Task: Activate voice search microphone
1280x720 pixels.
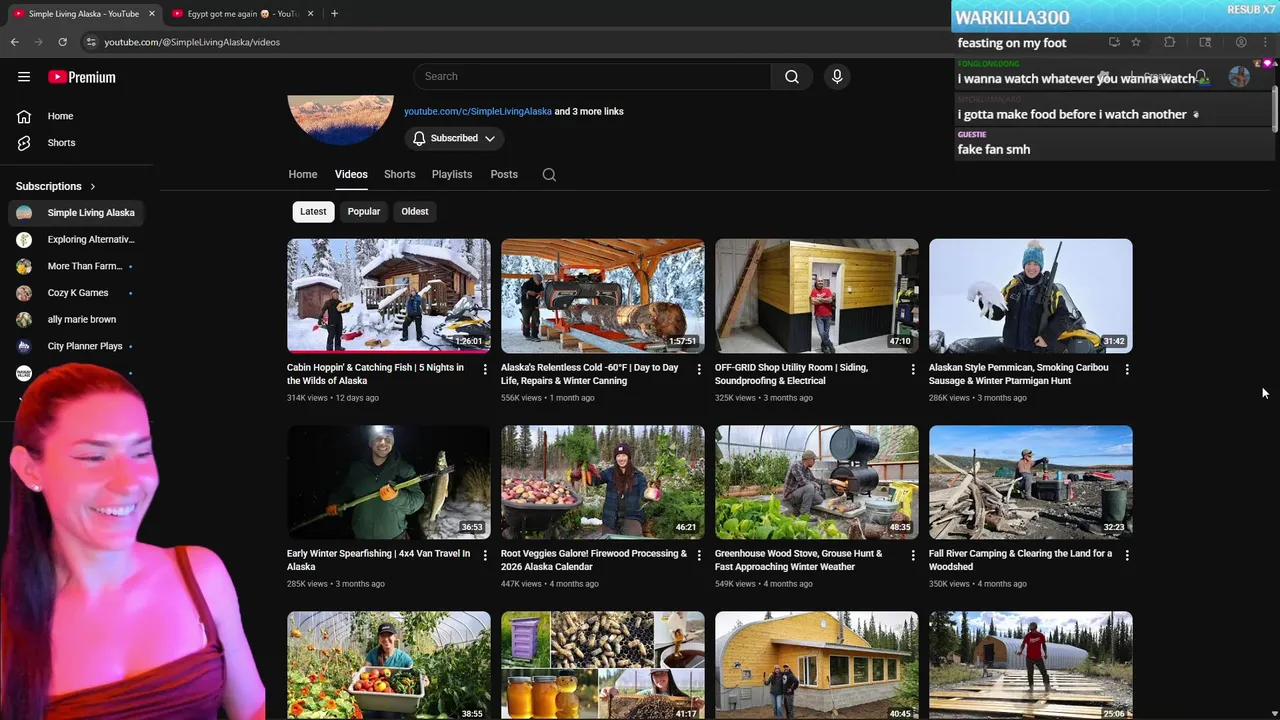Action: tap(837, 77)
